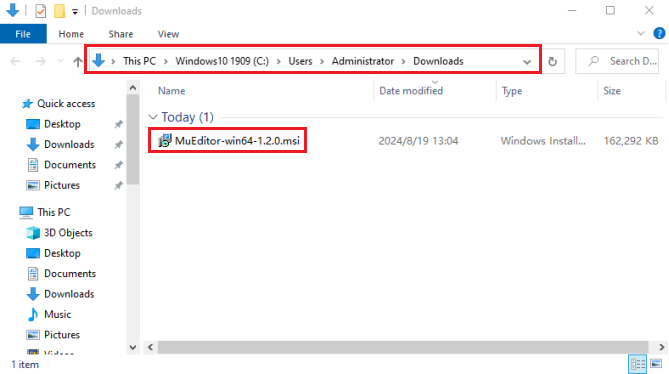Sort by the Type column header
669x374 pixels.
[x=512, y=91]
